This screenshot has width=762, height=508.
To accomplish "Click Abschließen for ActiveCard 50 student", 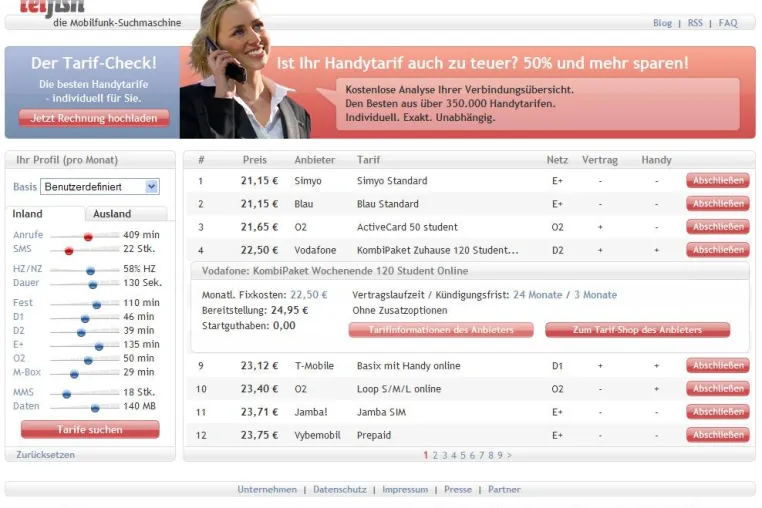I will (718, 227).
